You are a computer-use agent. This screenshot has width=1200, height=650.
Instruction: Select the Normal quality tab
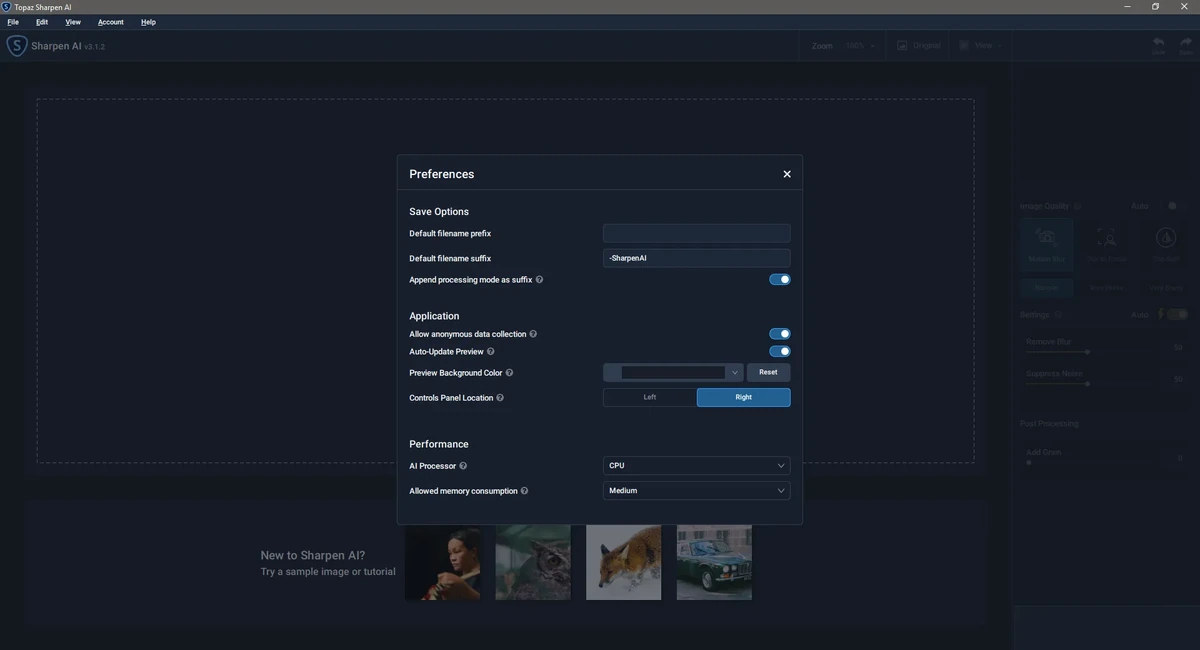click(x=1047, y=288)
